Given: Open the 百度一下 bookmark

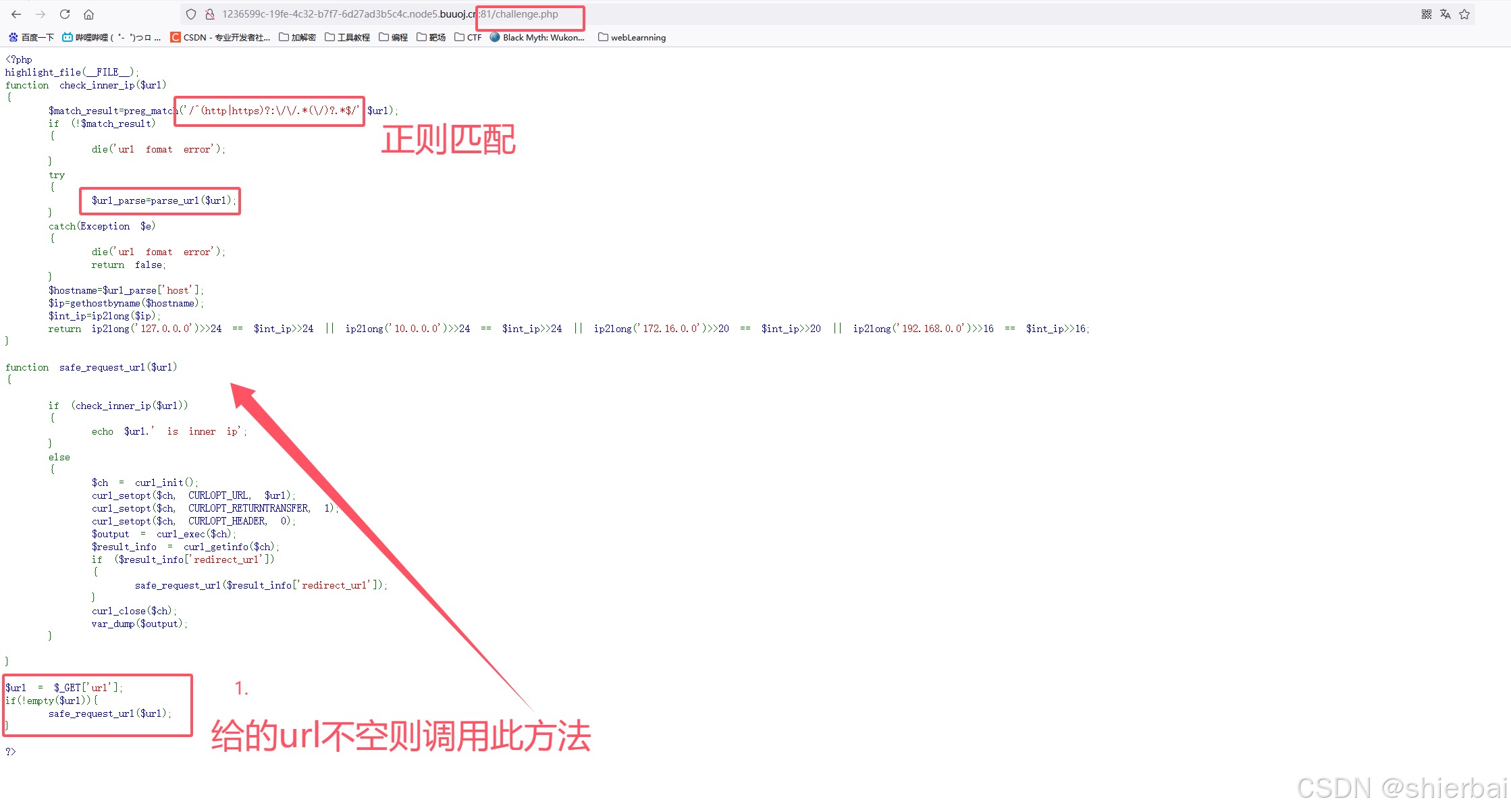Looking at the screenshot, I should click(32, 37).
